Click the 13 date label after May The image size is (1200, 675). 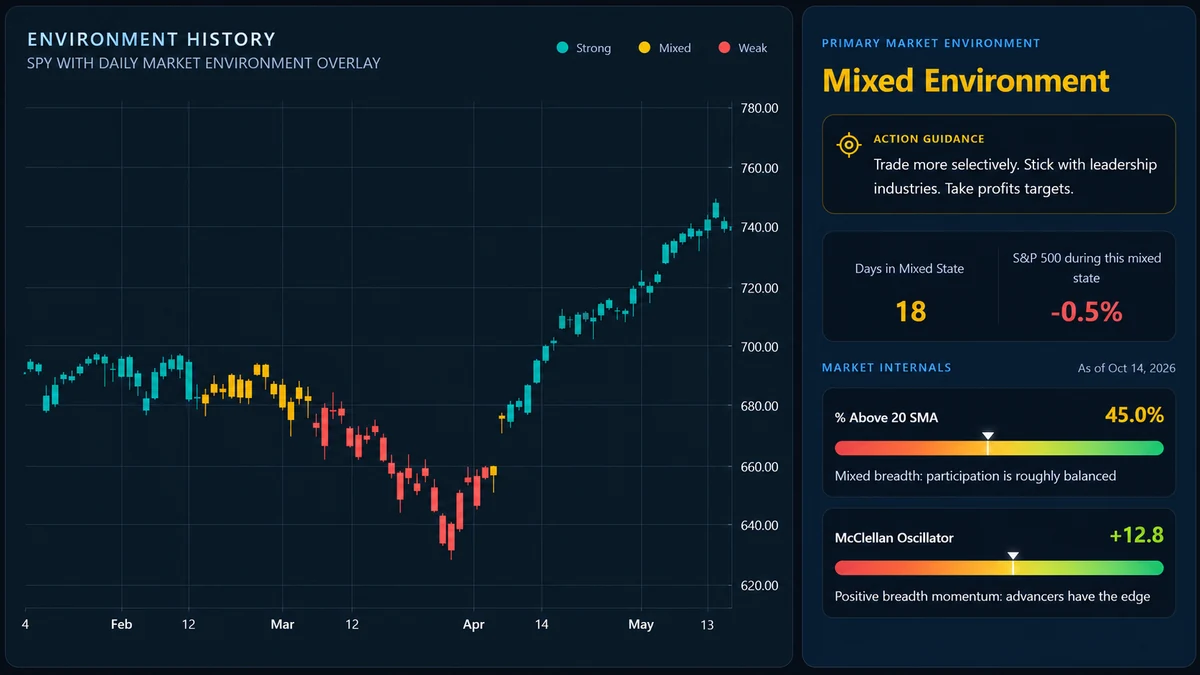708,624
